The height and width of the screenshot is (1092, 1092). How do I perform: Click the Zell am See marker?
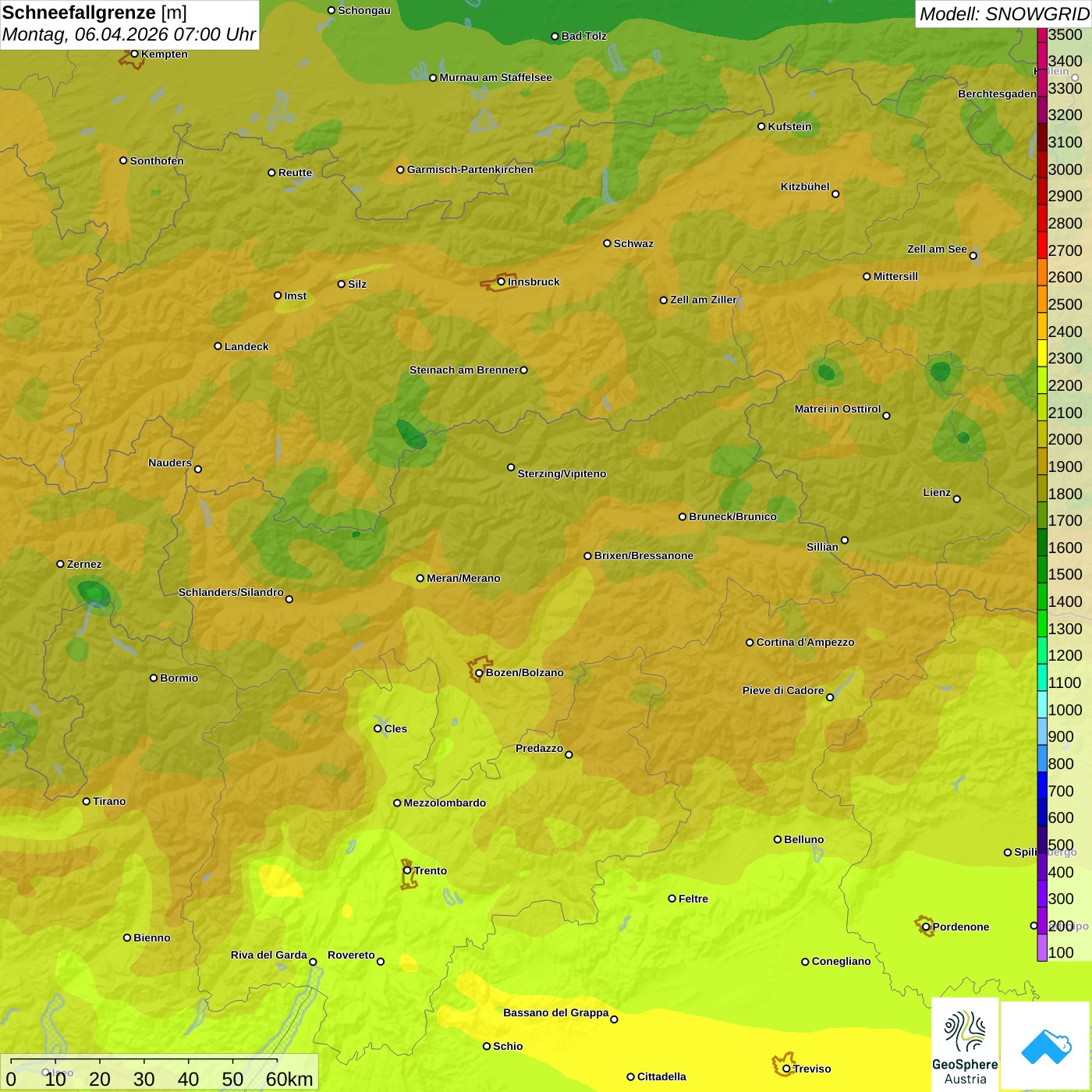coord(973,255)
